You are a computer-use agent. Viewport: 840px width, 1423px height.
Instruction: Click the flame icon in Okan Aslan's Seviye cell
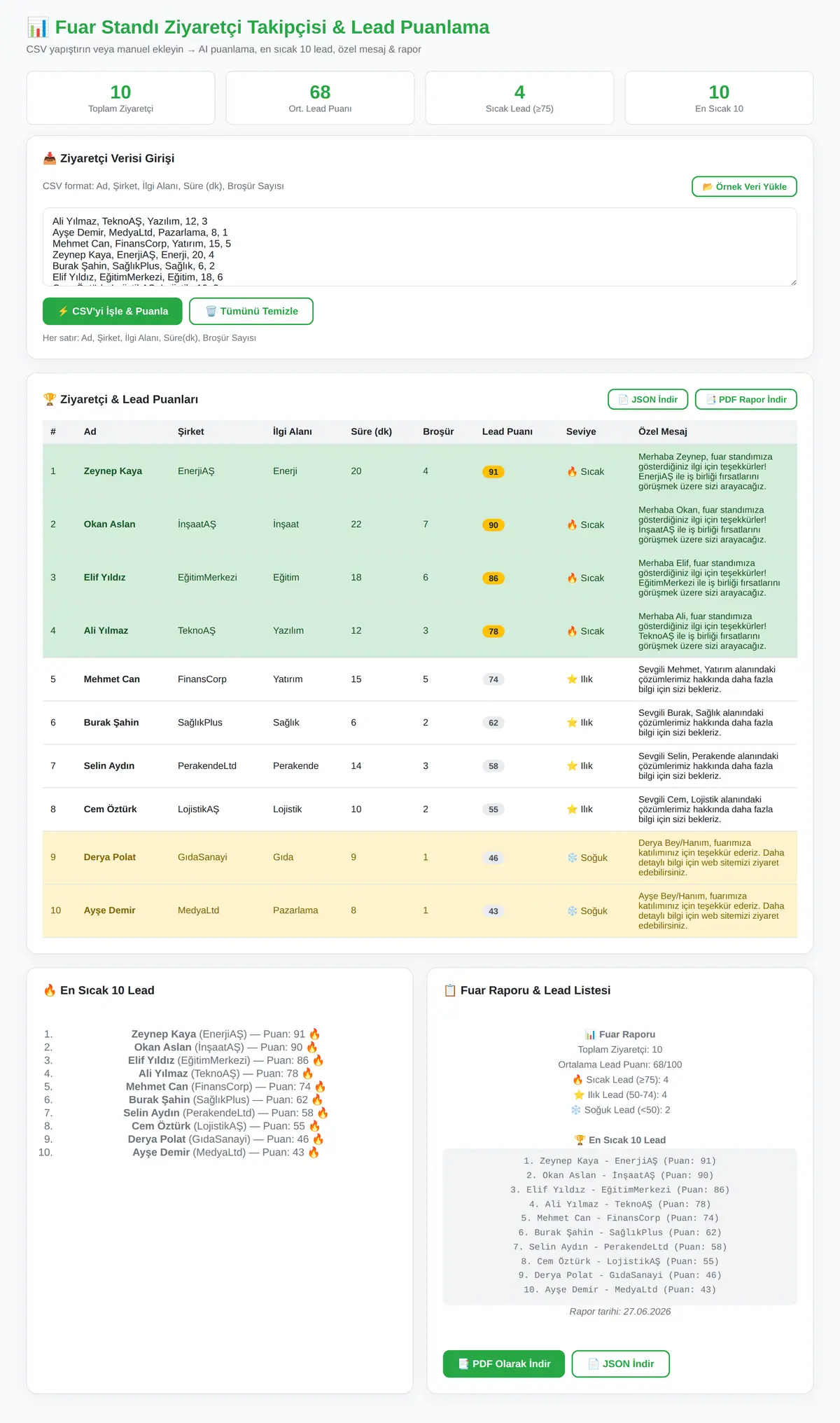(572, 525)
